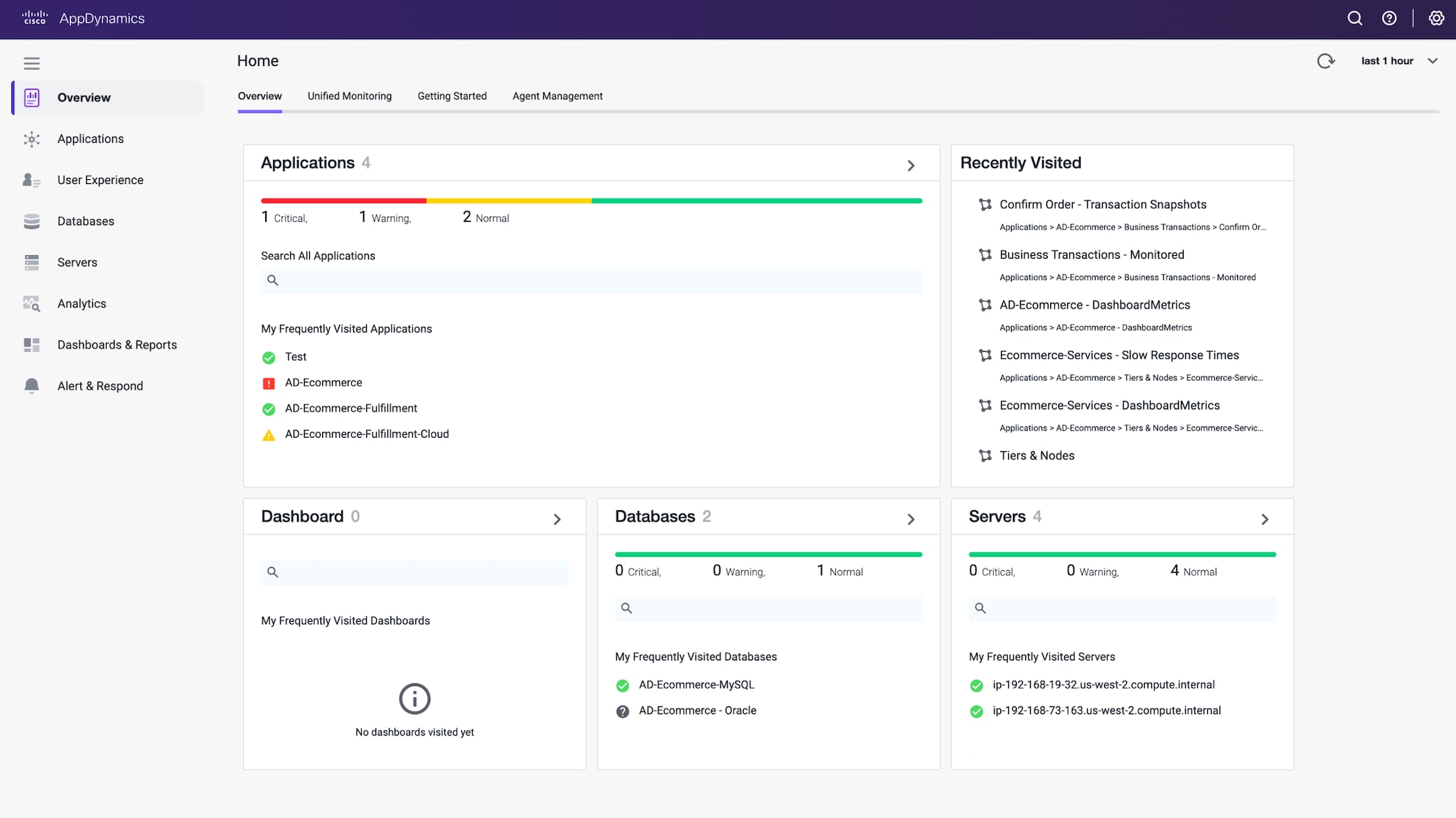Viewport: 1456px width, 818px height.
Task: Click the flow icon beside Confirm Order snapshots
Action: click(985, 205)
